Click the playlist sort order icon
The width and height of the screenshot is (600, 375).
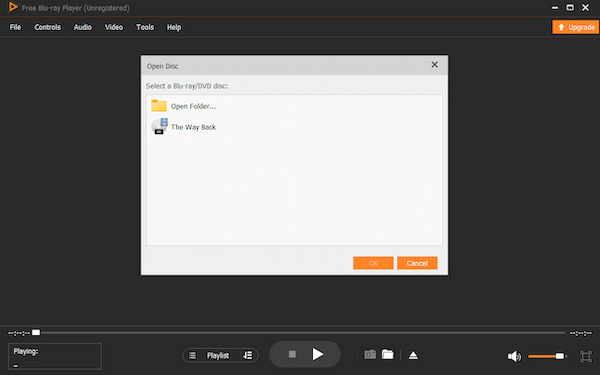[248, 355]
